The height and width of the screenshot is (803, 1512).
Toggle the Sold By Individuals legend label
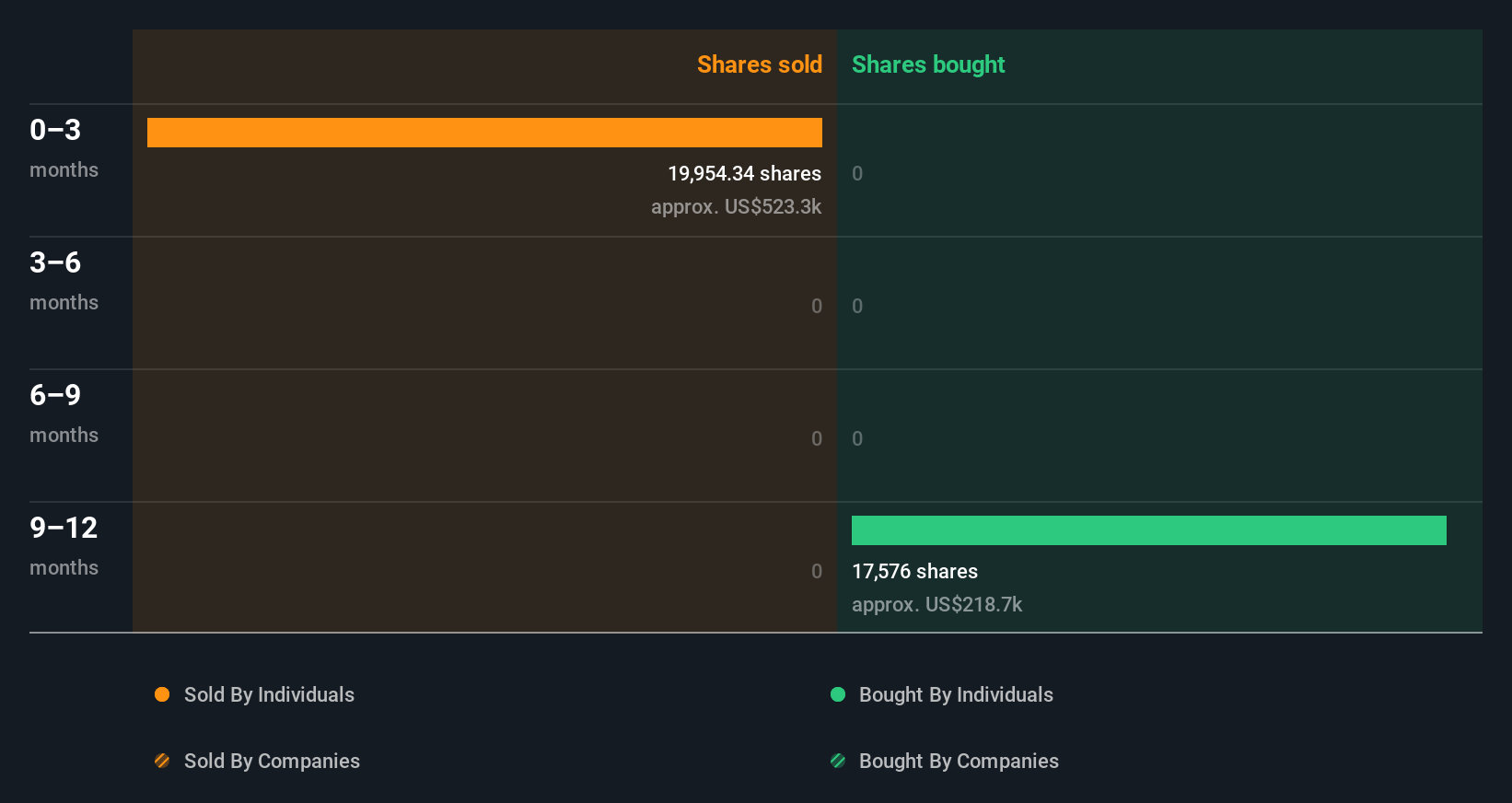click(269, 694)
